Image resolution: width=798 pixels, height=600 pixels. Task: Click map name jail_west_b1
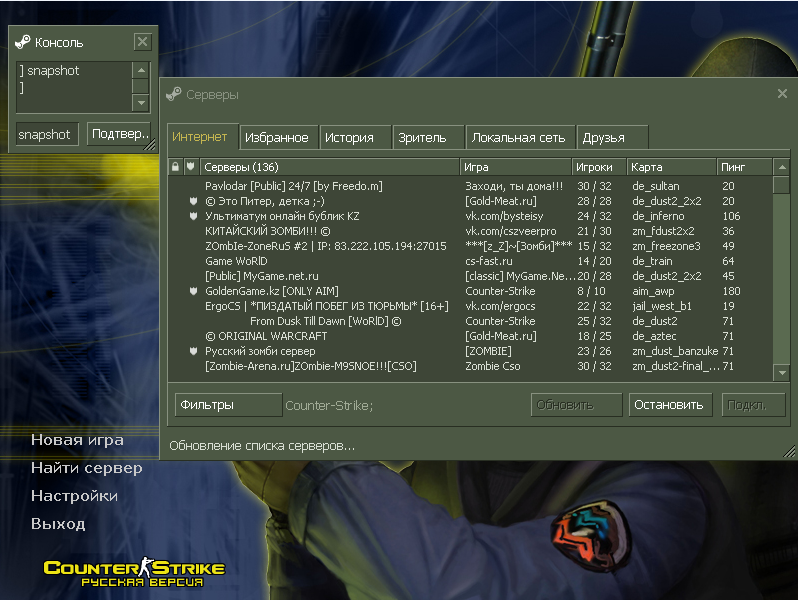[x=662, y=306]
